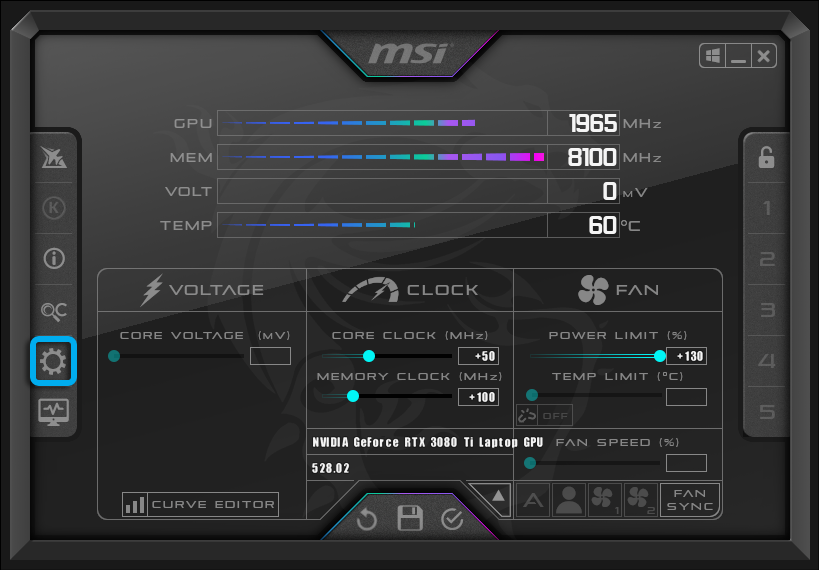Save the profile with the floppy disk icon
This screenshot has width=819, height=570.
(410, 518)
